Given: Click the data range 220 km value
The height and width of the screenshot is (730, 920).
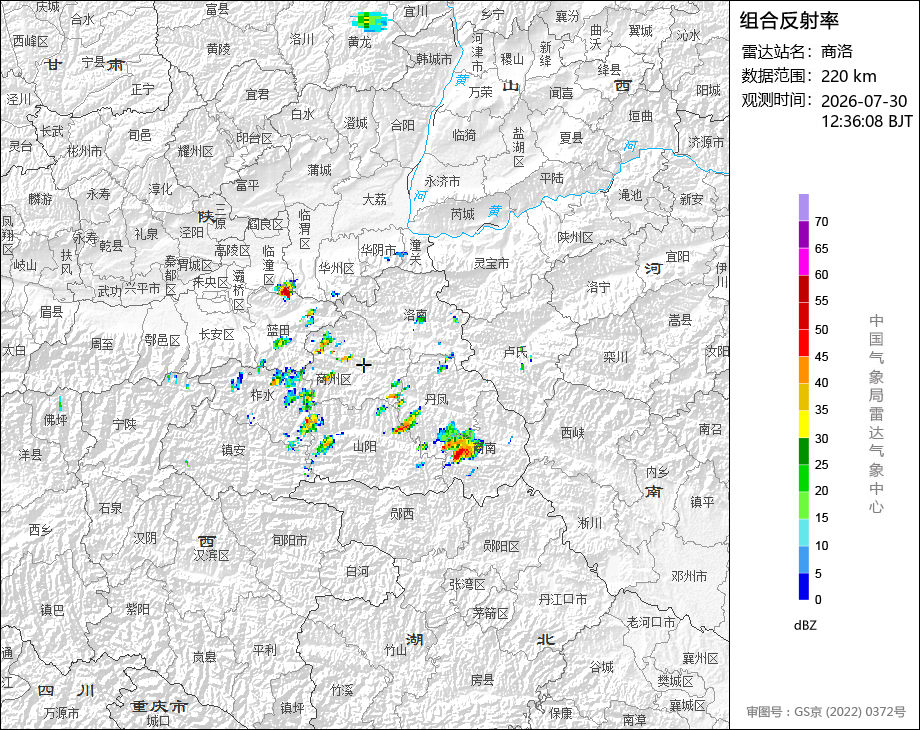Looking at the screenshot, I should (x=848, y=76).
